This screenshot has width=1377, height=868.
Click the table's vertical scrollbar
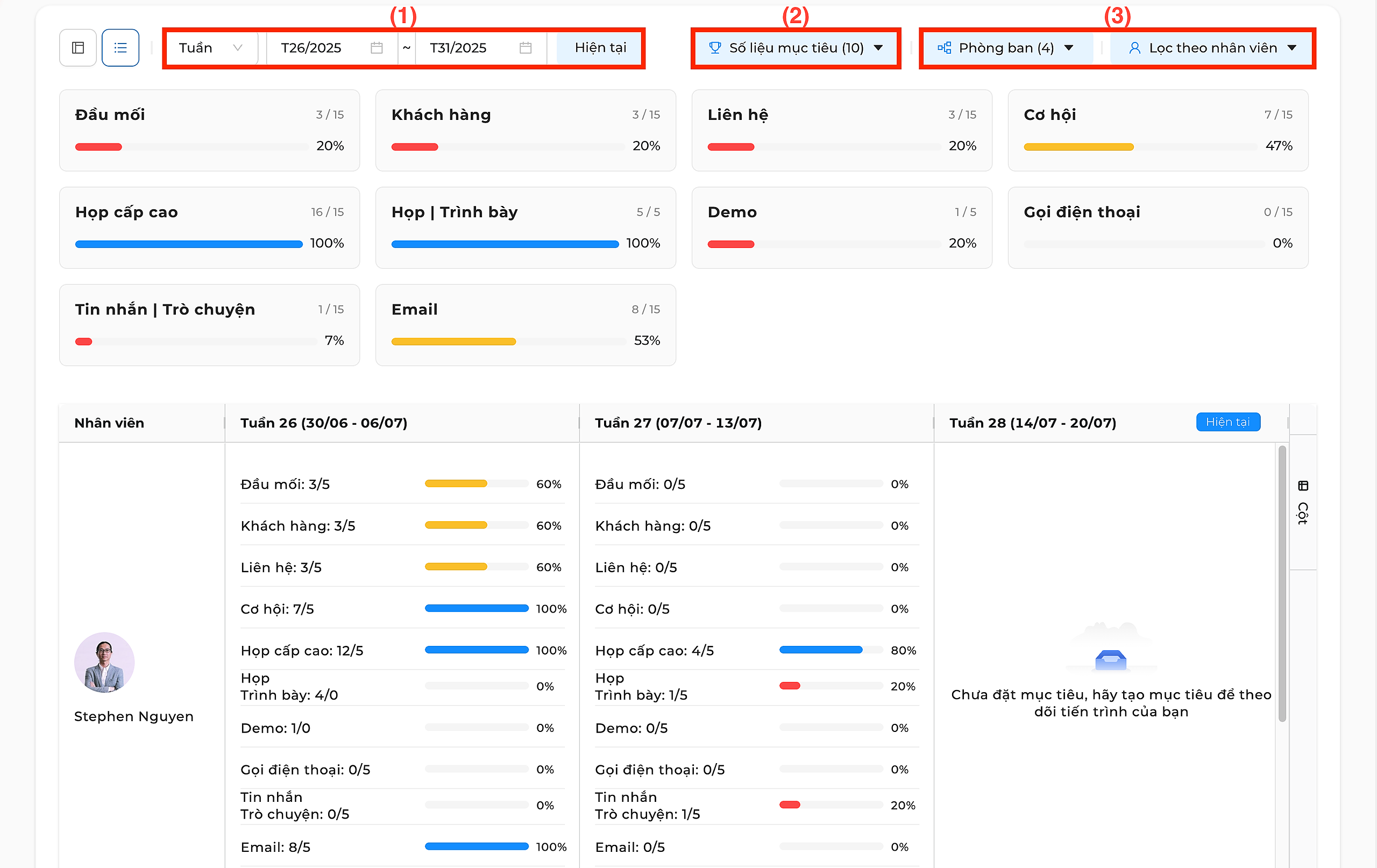point(1282,584)
